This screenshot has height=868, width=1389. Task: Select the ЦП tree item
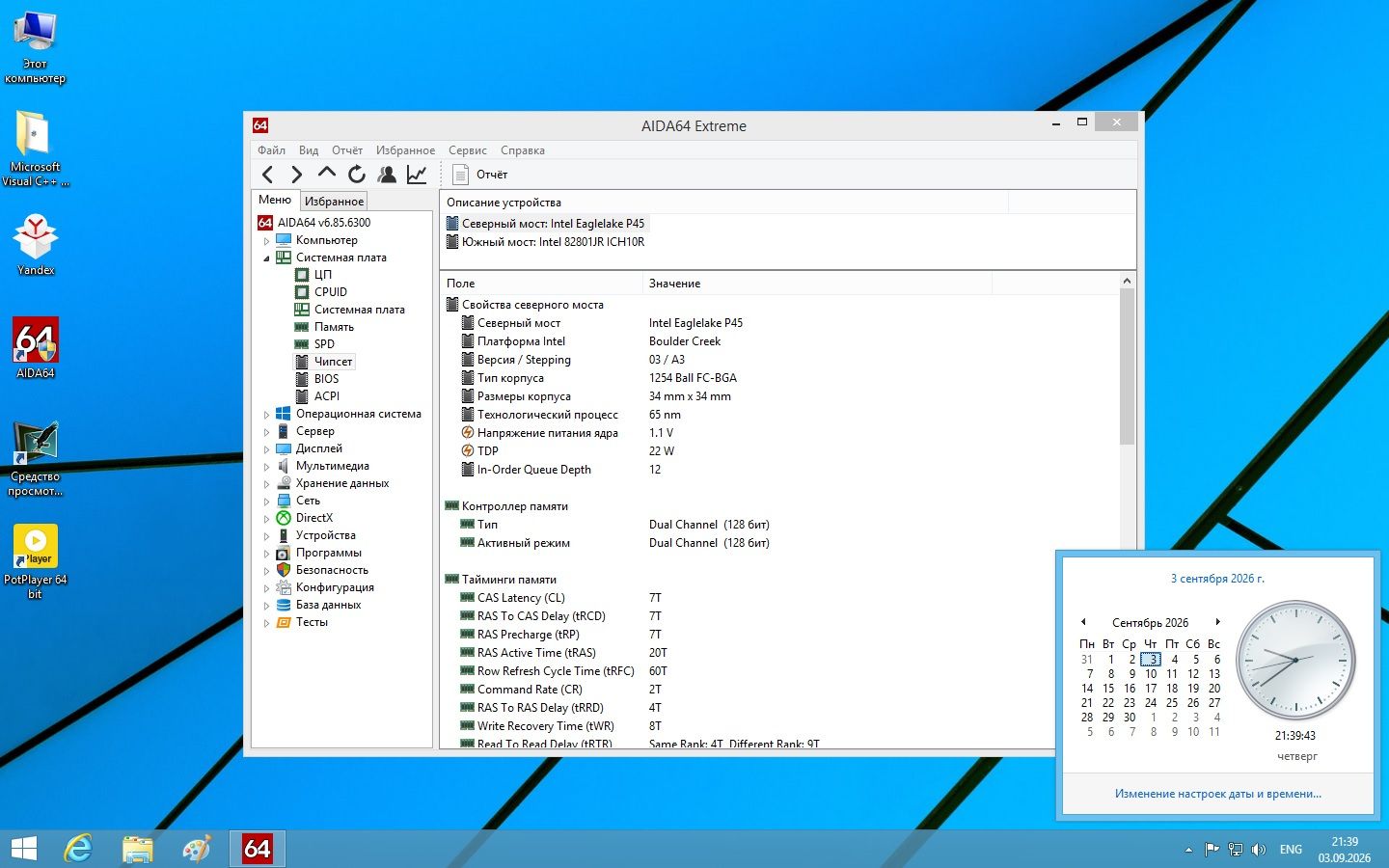click(x=322, y=275)
